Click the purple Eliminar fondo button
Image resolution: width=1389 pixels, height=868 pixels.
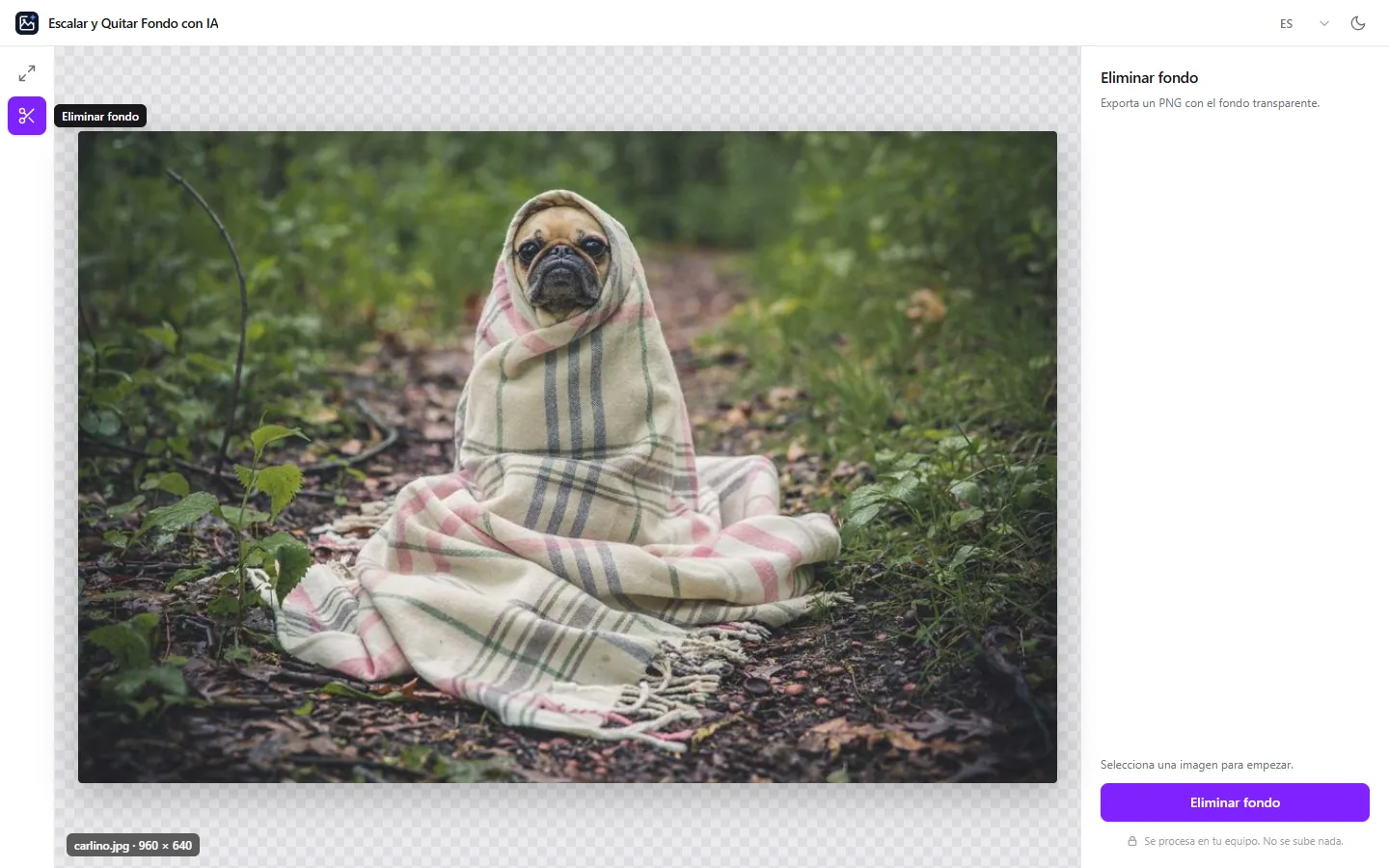[1235, 802]
